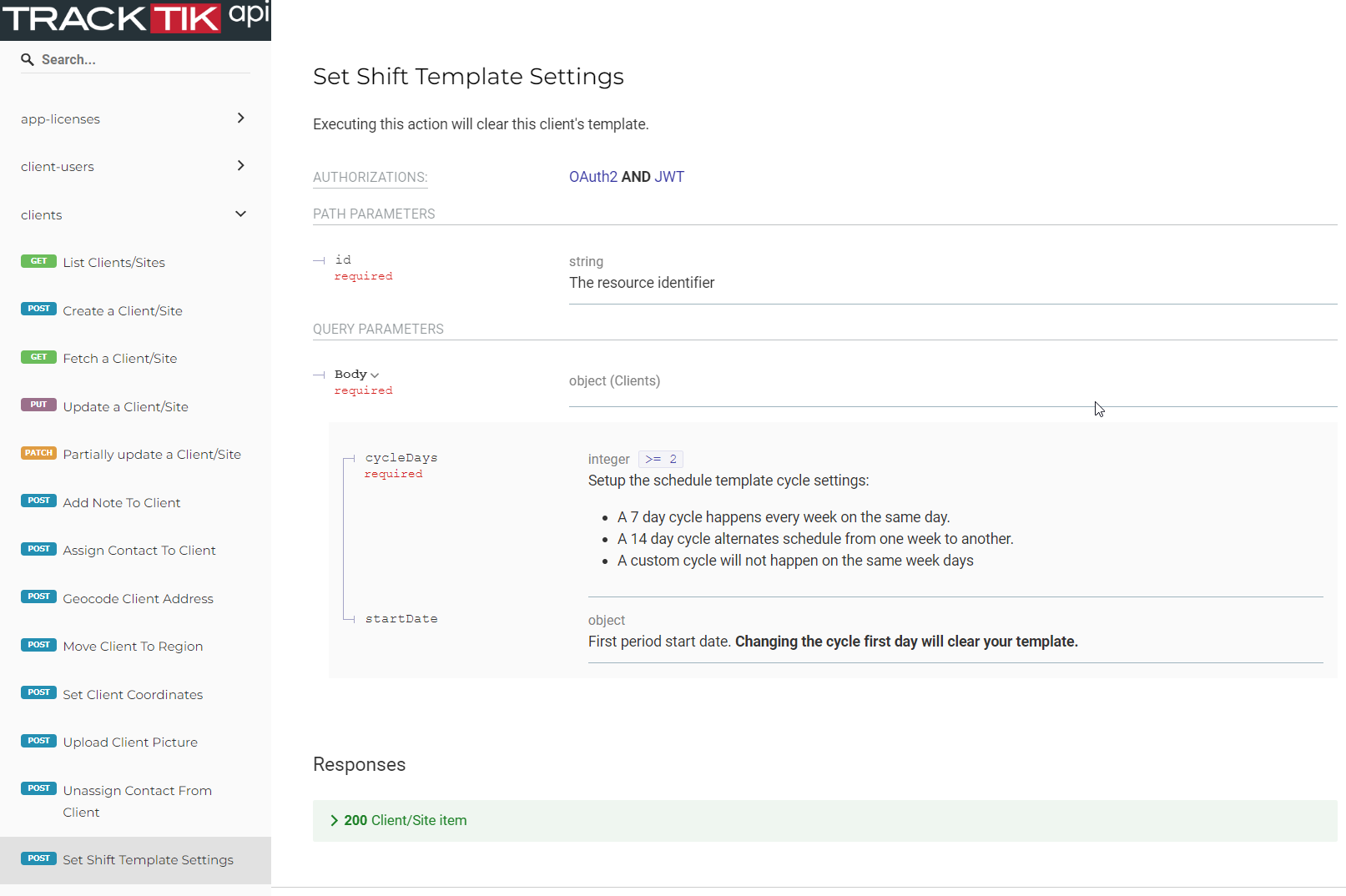
Task: Click the POST badge beside Upload Client Picture
Action: (x=38, y=740)
